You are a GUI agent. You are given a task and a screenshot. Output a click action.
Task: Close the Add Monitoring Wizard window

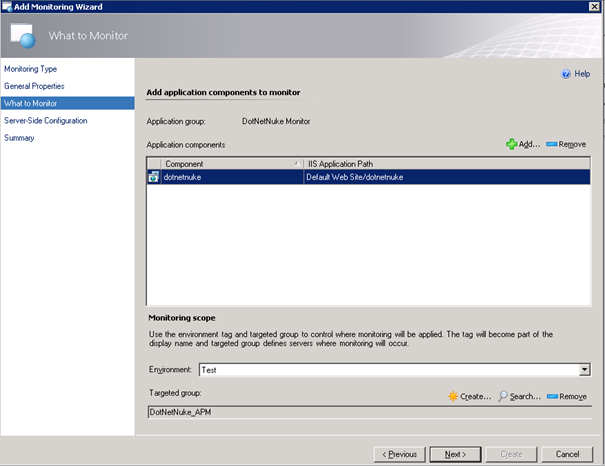tap(594, 7)
